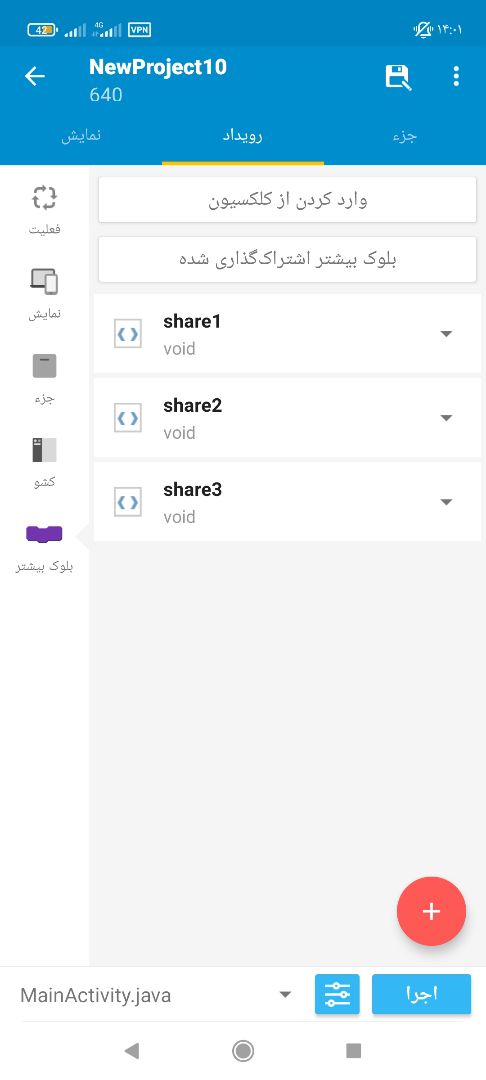Expand the share3 dropdown arrow

(x=446, y=502)
